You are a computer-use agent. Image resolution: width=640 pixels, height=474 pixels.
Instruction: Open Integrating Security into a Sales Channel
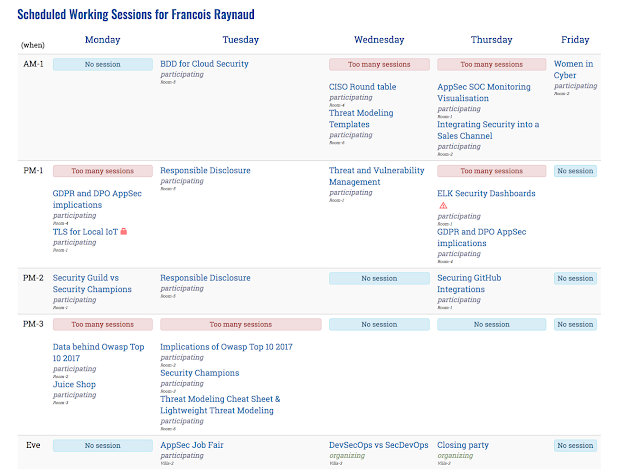(488, 130)
